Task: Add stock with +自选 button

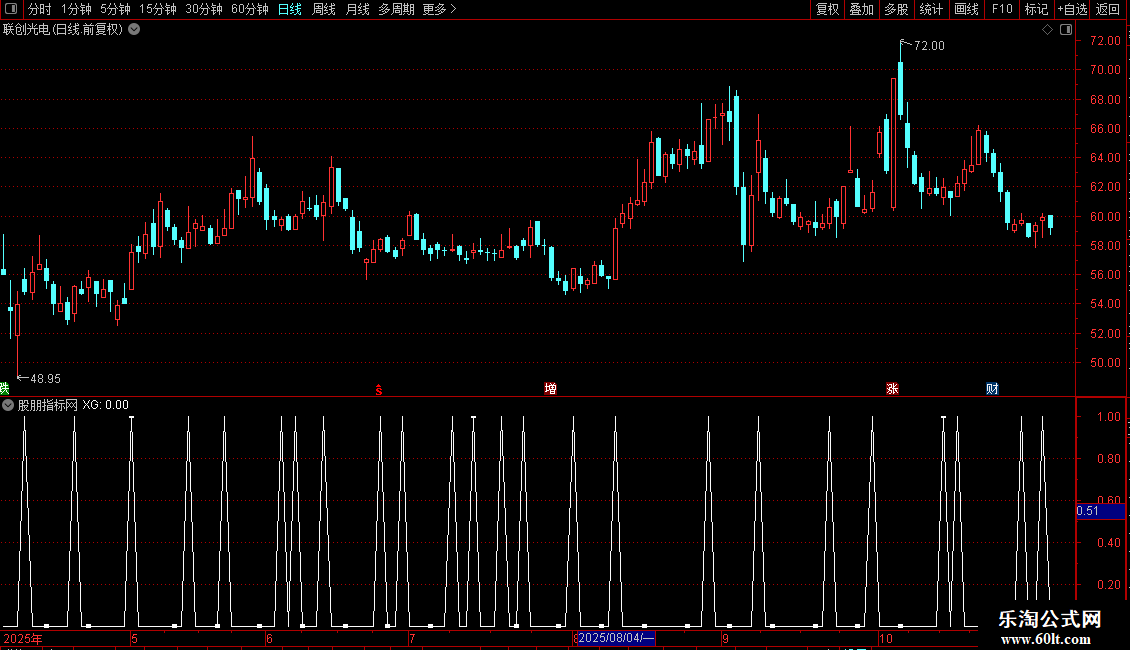Action: pyautogui.click(x=1072, y=9)
